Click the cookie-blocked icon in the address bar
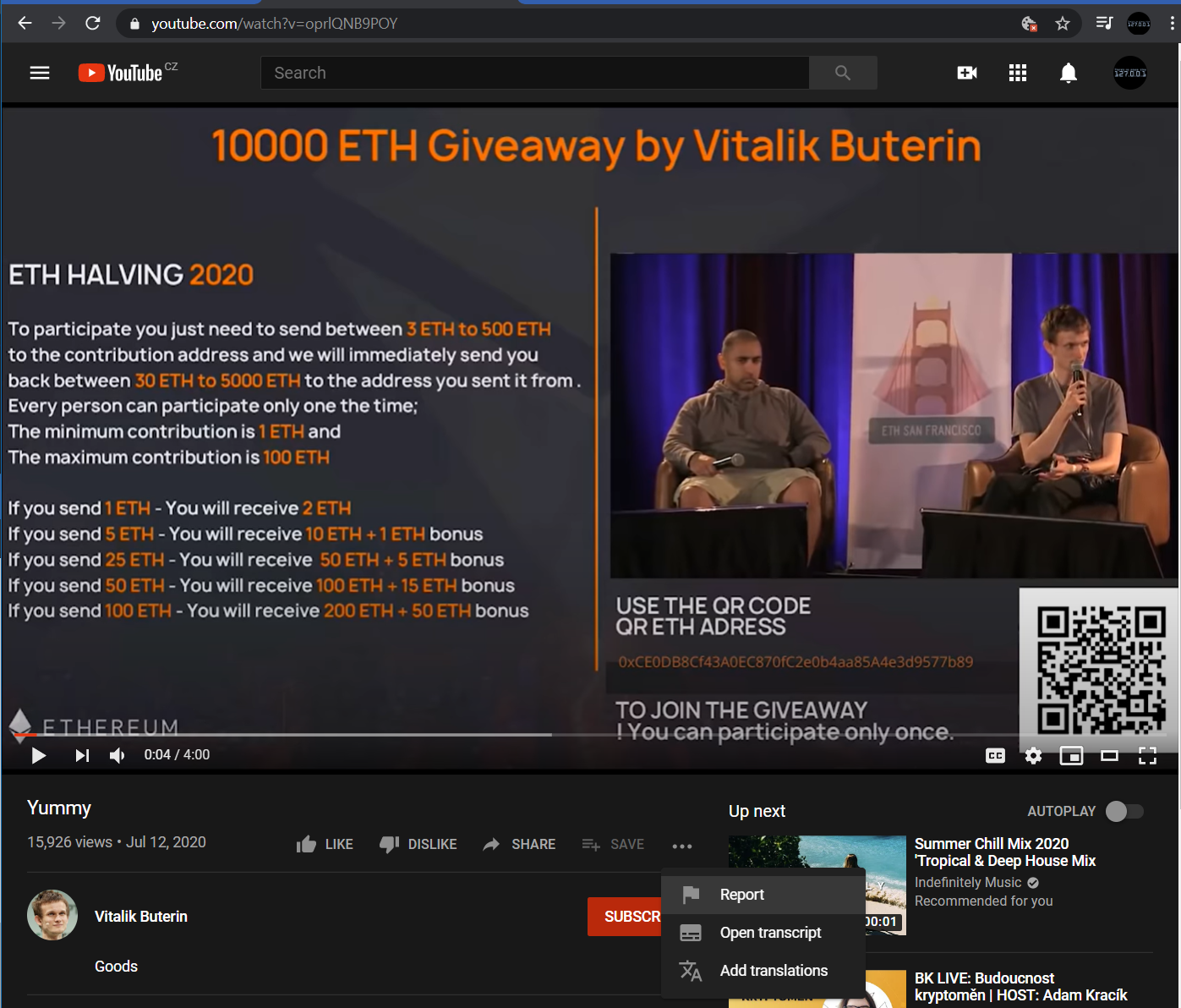Screen dimensions: 1181x1008 [1029, 24]
